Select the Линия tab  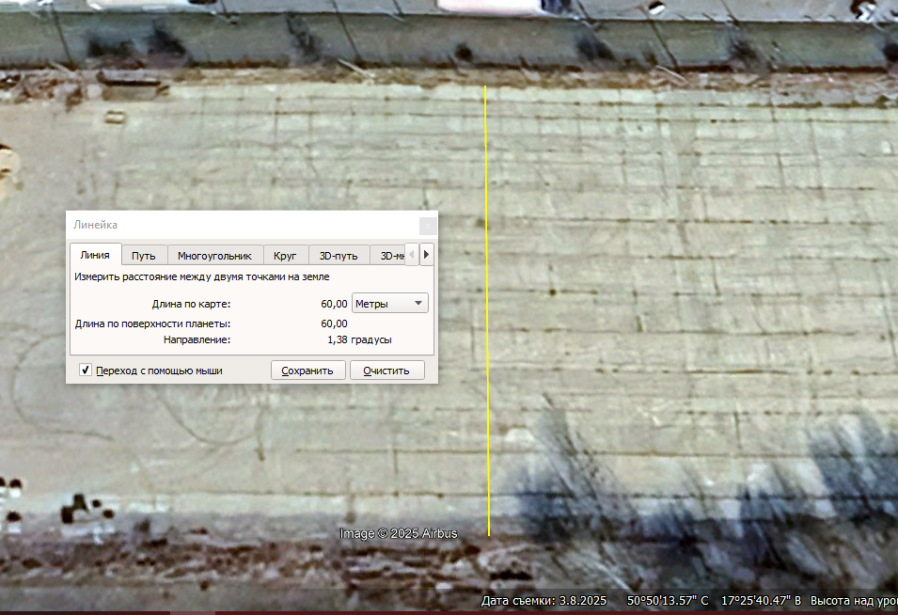coord(95,255)
